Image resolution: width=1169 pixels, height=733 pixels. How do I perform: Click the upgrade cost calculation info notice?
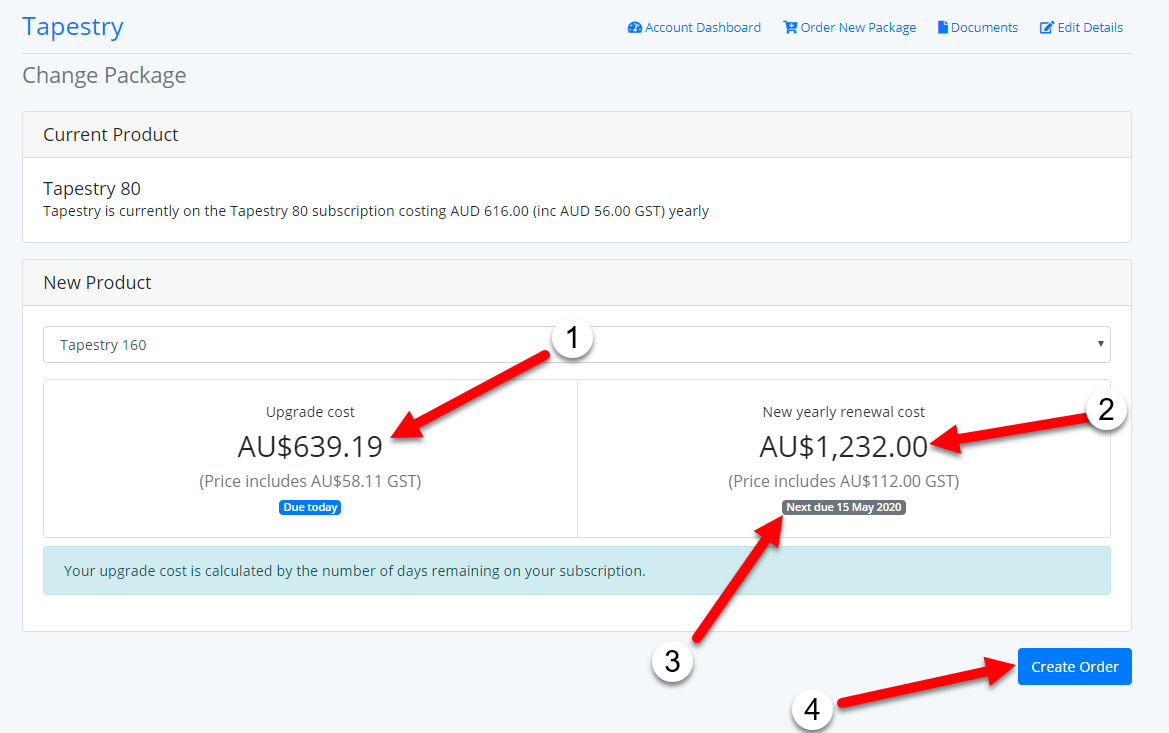click(576, 571)
